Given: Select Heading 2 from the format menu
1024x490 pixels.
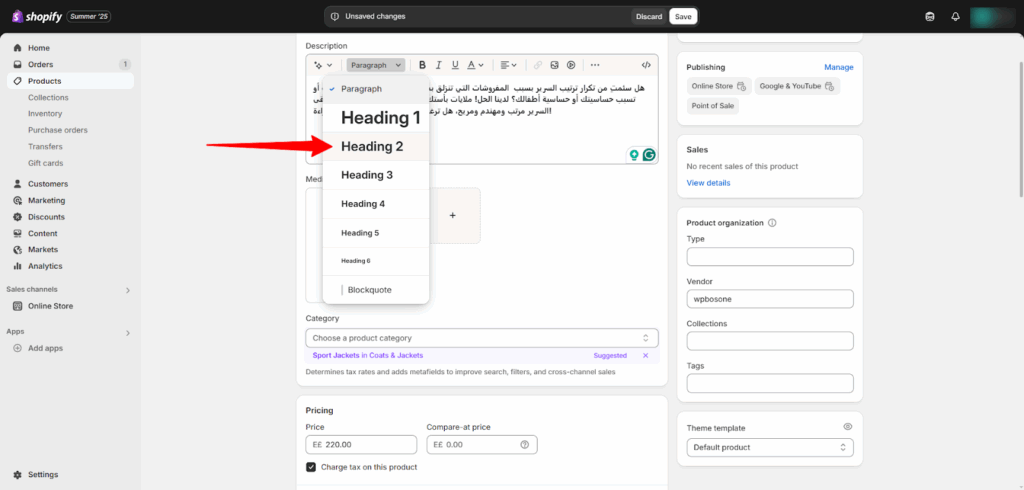Looking at the screenshot, I should point(372,147).
